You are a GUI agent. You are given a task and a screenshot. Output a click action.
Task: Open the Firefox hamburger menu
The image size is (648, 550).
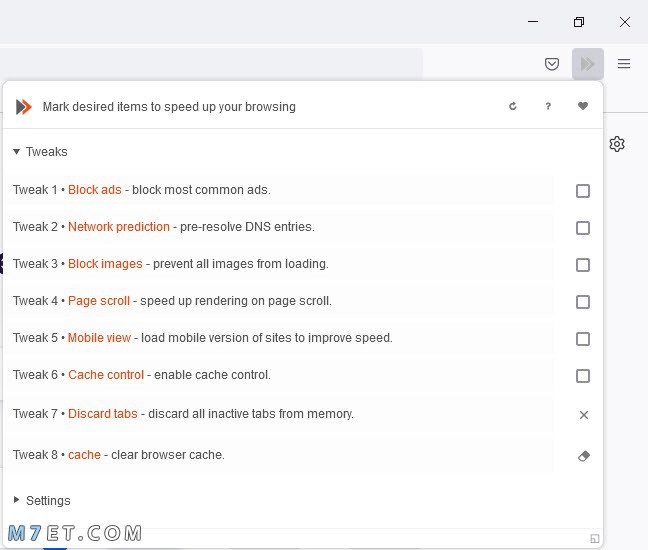[x=624, y=64]
